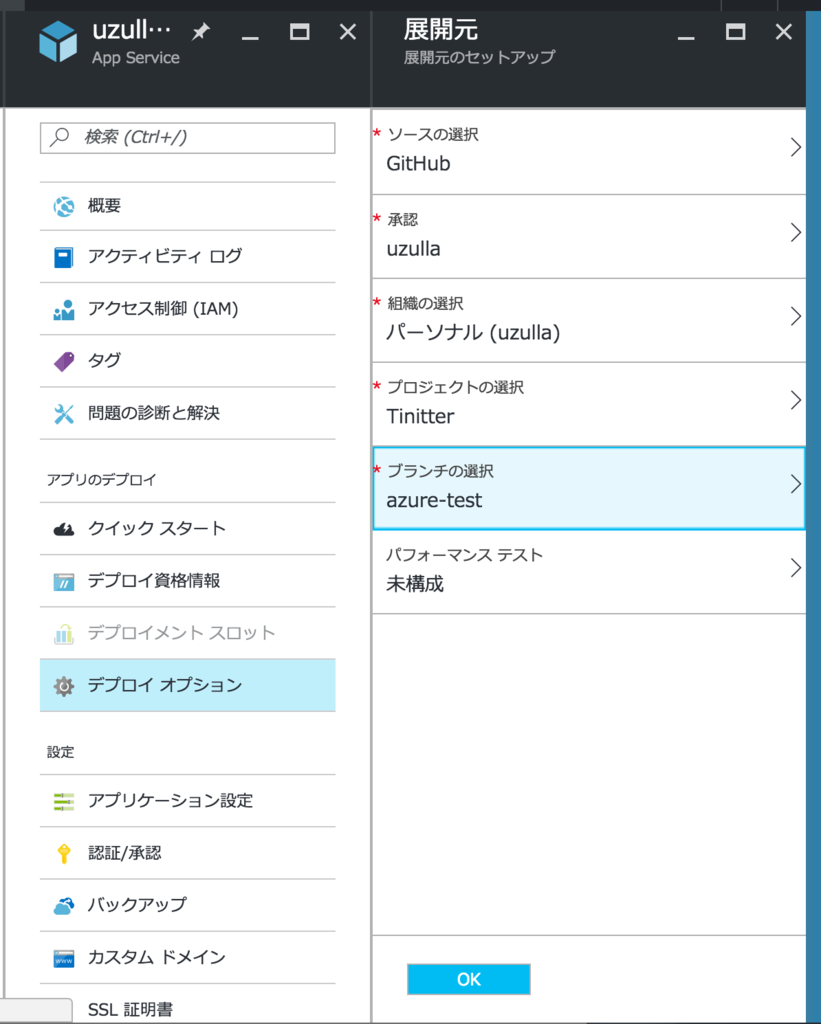Screen dimensions: 821x1024
Task: Select デプロイメント スロット entry
Action: pyautogui.click(x=187, y=633)
